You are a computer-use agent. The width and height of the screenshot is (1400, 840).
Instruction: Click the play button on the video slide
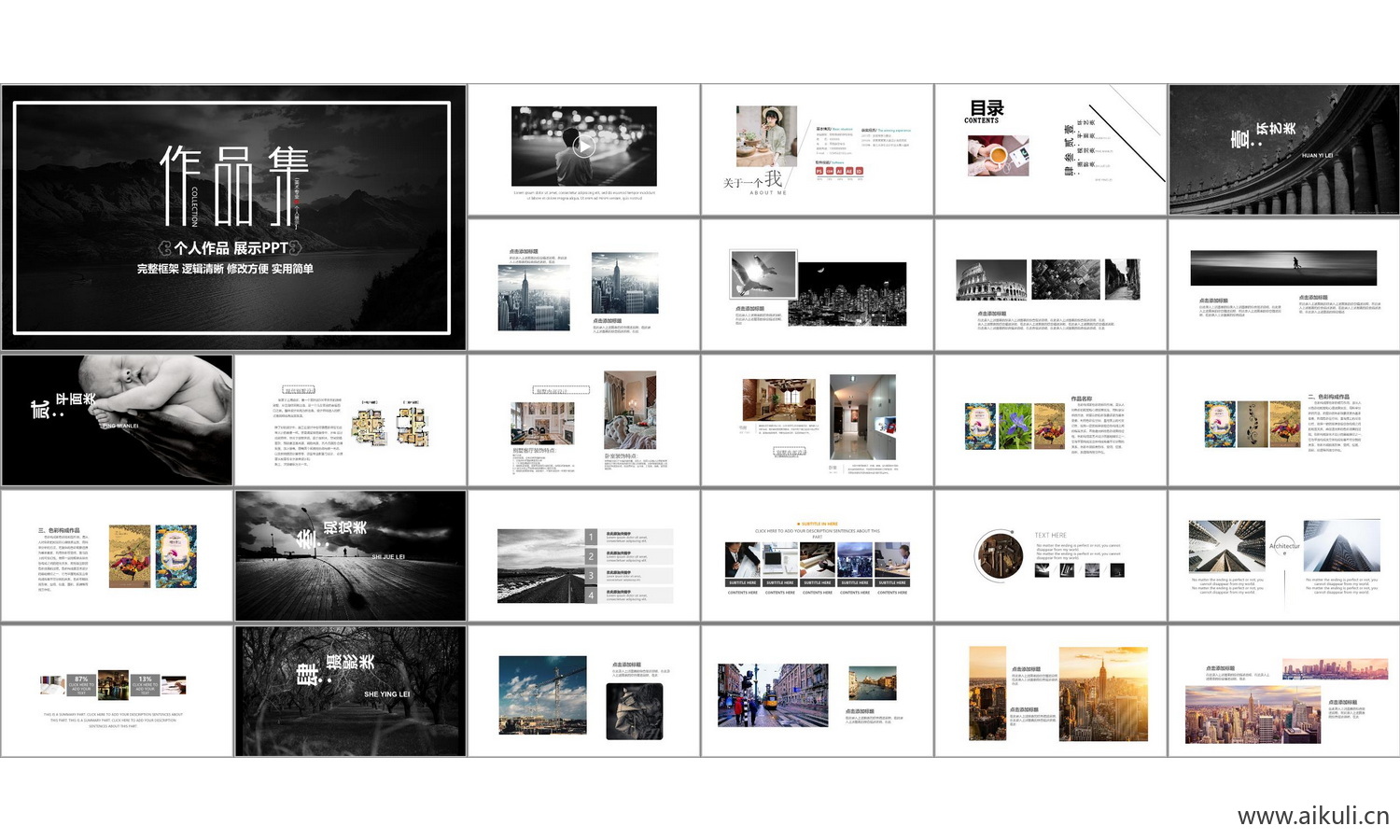point(583,146)
